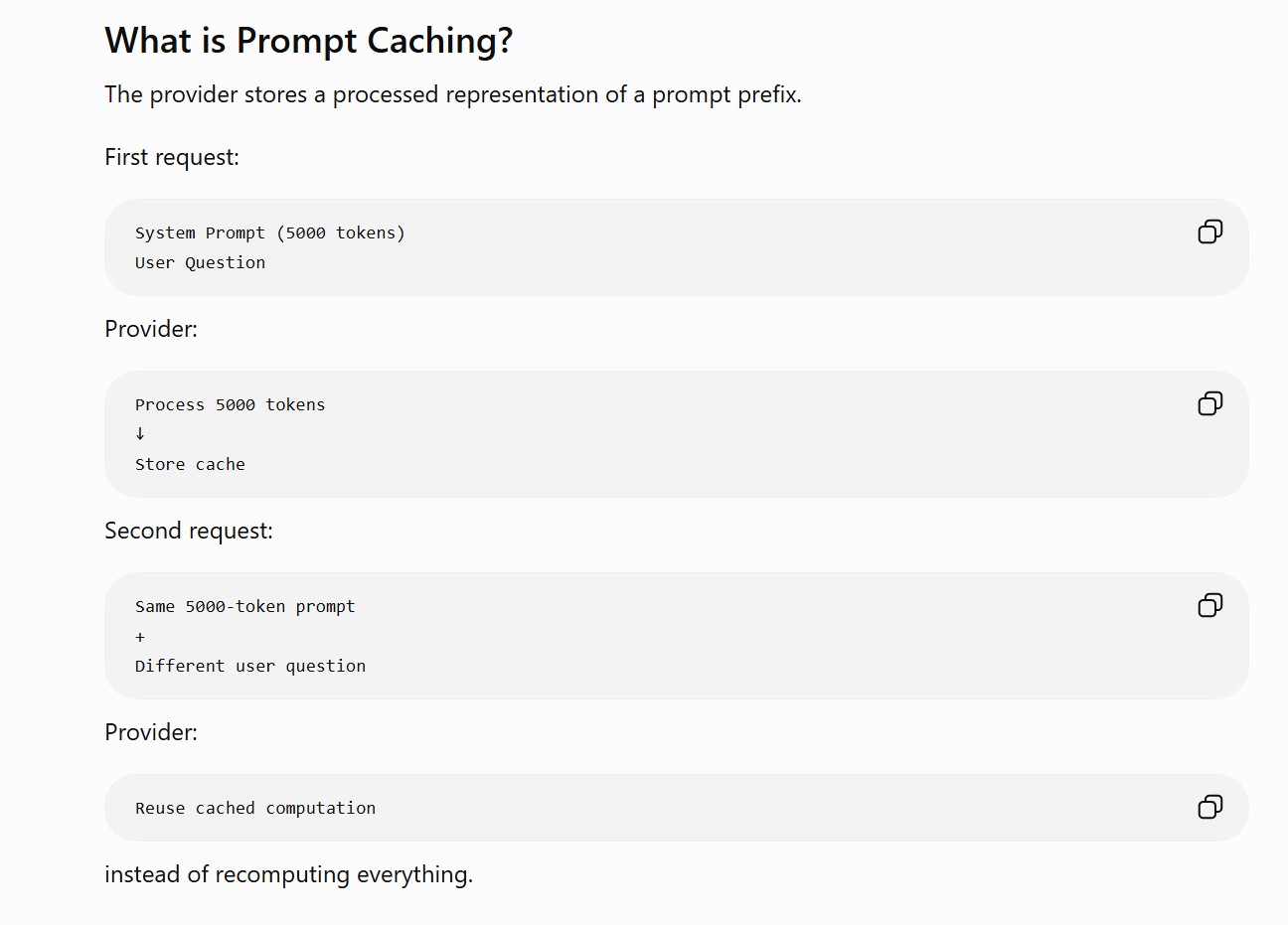Viewport: 1288px width, 925px height.
Task: Click the down arrow in provider code block
Action: [140, 433]
